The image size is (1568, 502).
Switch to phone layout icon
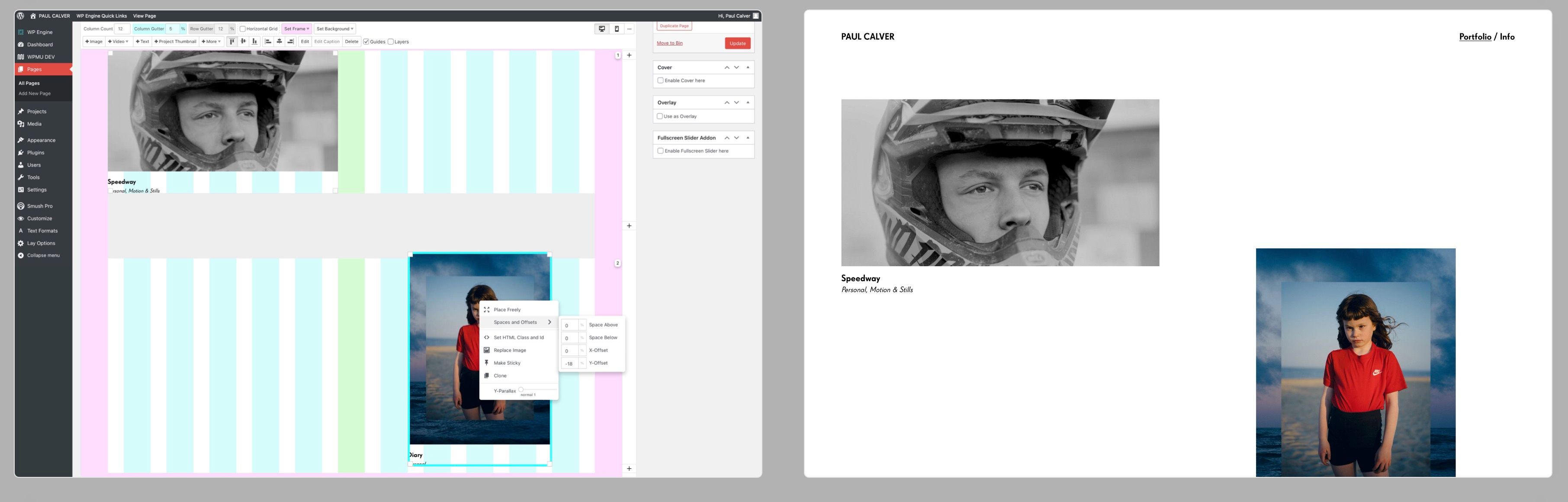[616, 29]
